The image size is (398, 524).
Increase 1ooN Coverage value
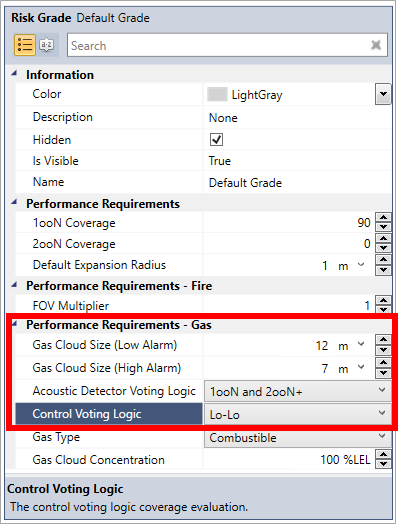pyautogui.click(x=383, y=218)
